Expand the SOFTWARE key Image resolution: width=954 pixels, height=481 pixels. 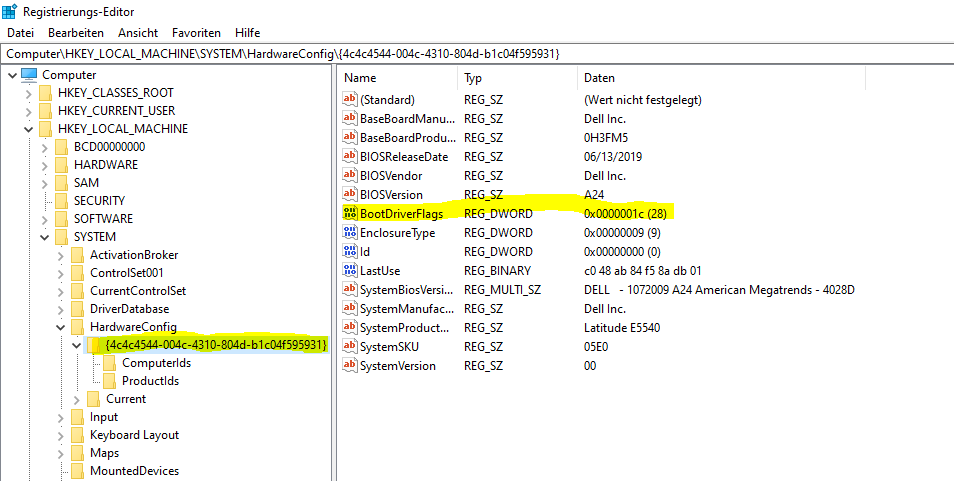click(44, 219)
